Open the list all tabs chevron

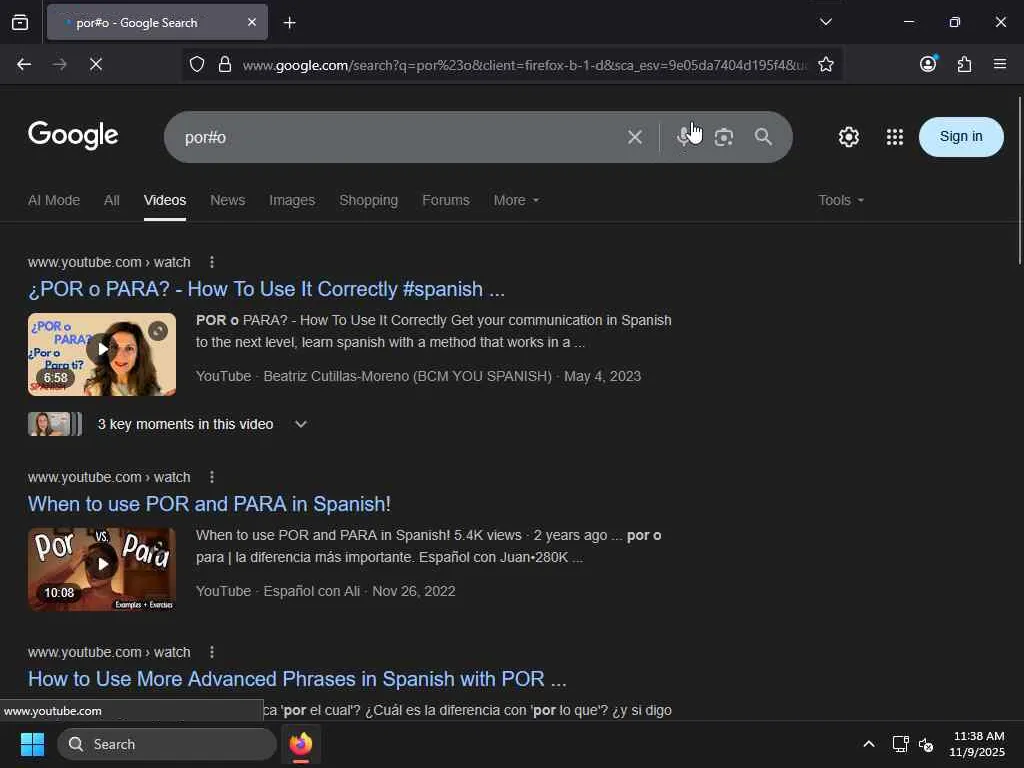[x=825, y=22]
